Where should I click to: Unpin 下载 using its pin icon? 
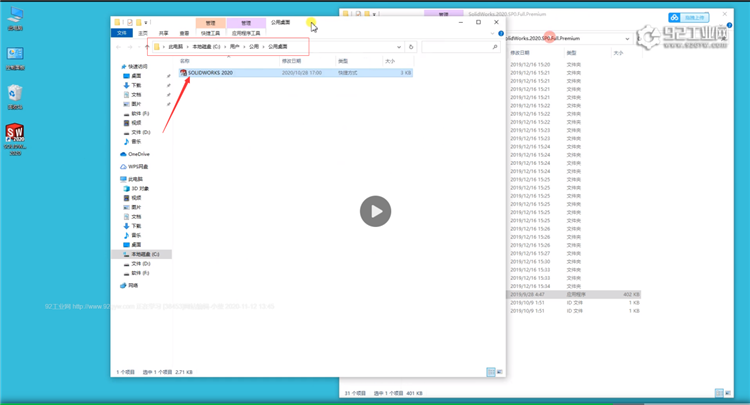[x=168, y=85]
